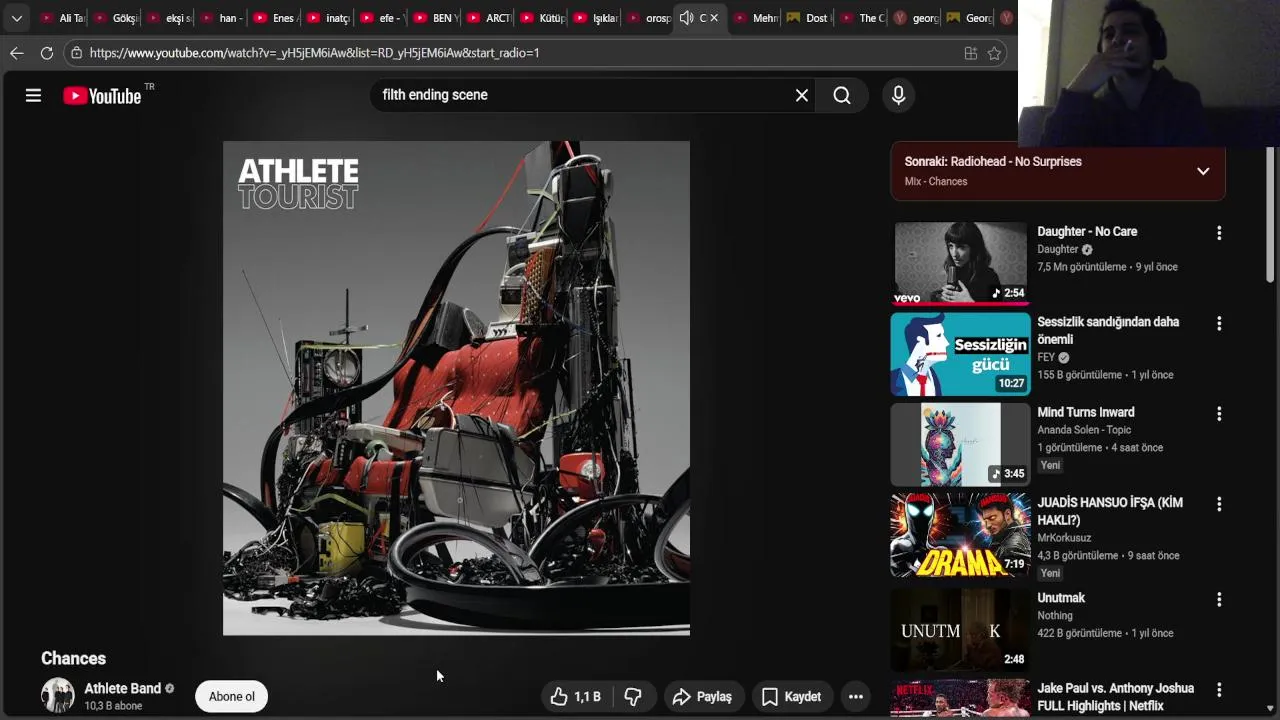Open the Athlete Band channel name link
This screenshot has height=720, width=1280.
(x=122, y=688)
